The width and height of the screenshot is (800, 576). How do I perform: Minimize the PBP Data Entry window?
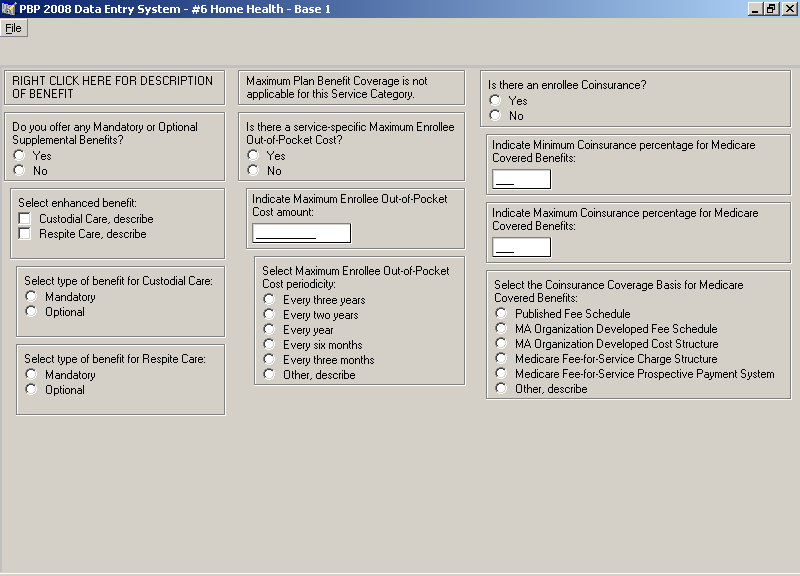(x=755, y=9)
